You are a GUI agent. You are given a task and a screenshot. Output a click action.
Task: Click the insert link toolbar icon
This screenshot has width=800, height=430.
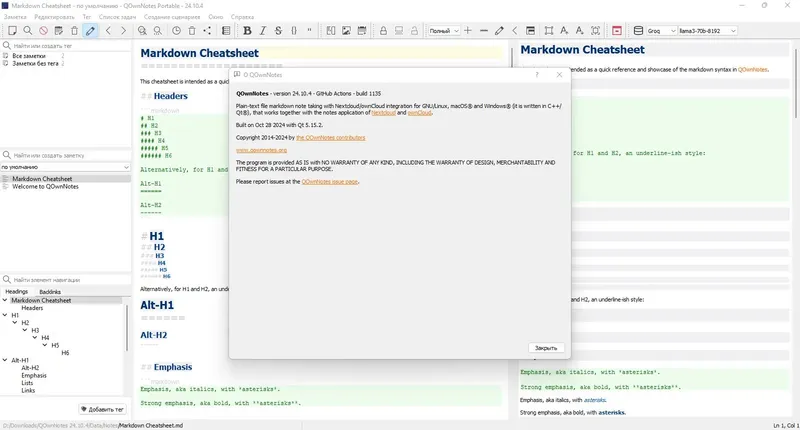pyautogui.click(x=331, y=31)
